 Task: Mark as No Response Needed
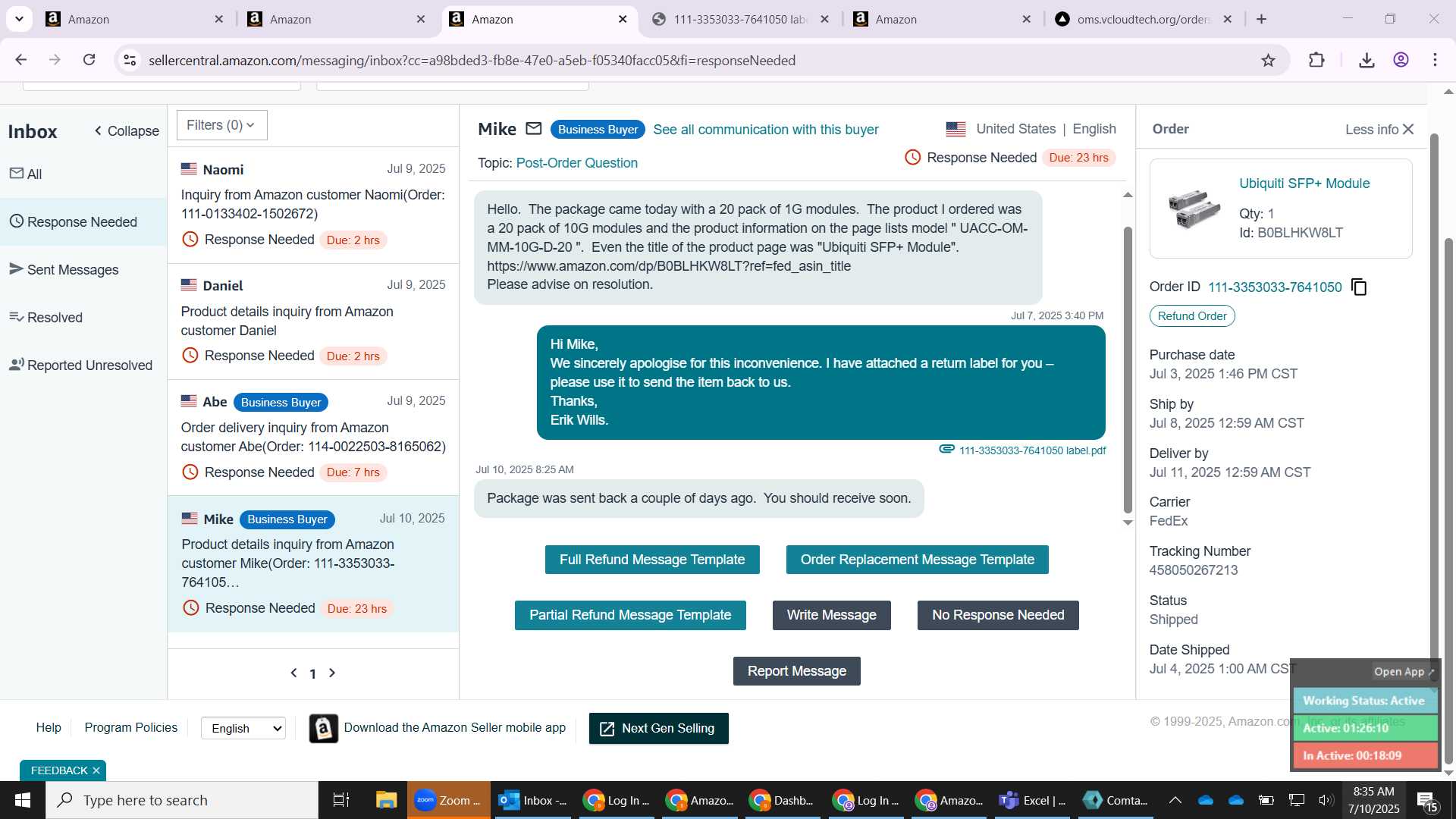point(998,615)
